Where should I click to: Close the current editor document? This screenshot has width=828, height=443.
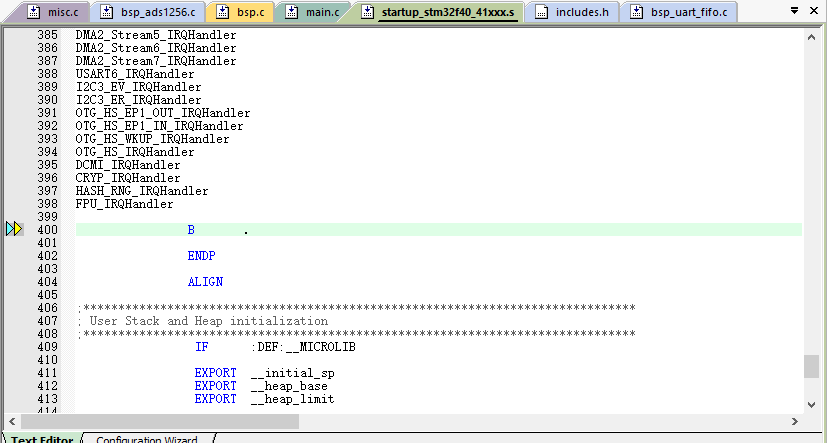tap(814, 11)
